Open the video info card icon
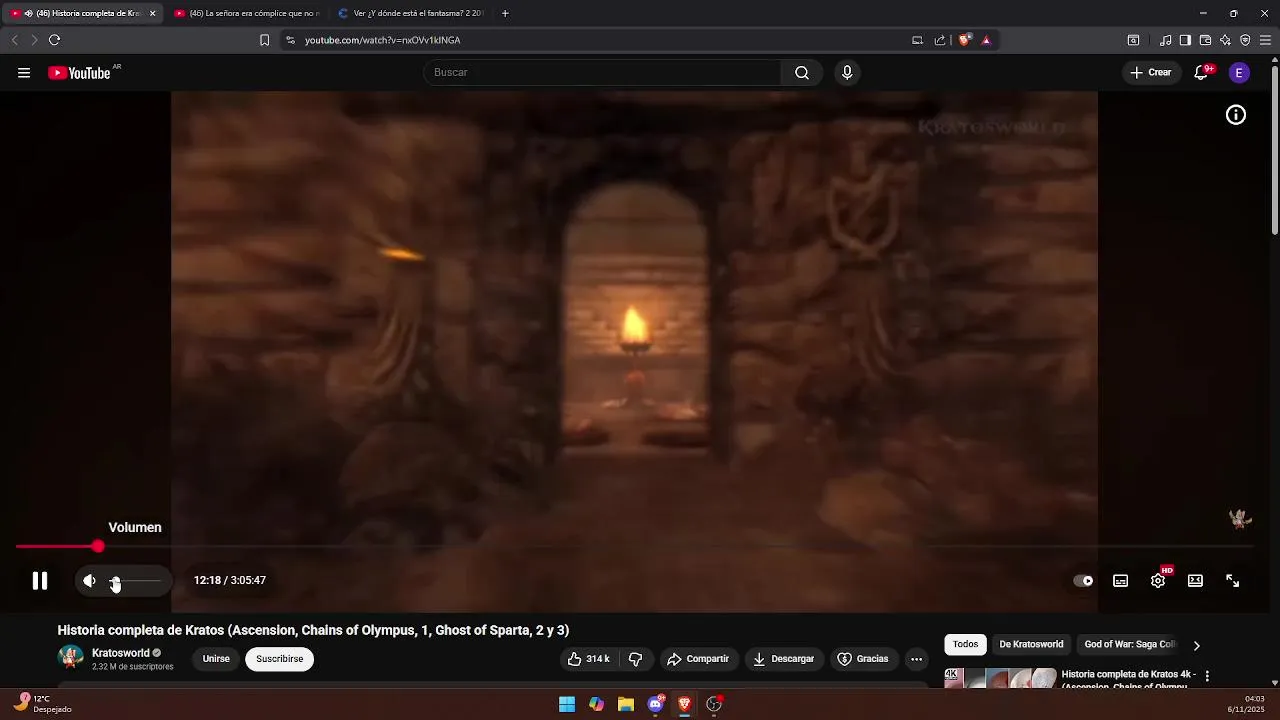The height and width of the screenshot is (720, 1280). coord(1236,115)
